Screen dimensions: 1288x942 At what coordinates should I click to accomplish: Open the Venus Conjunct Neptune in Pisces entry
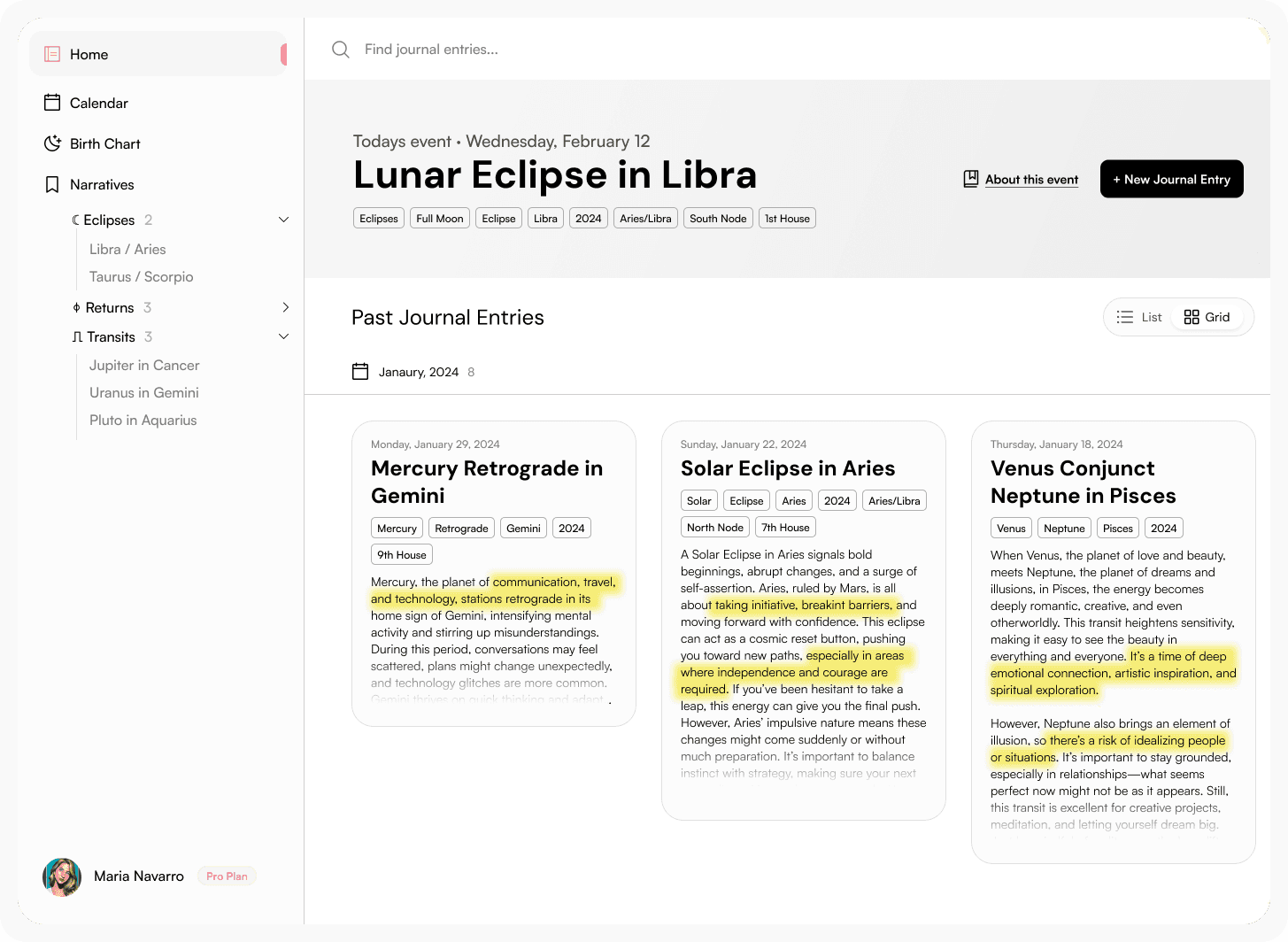tap(1114, 642)
